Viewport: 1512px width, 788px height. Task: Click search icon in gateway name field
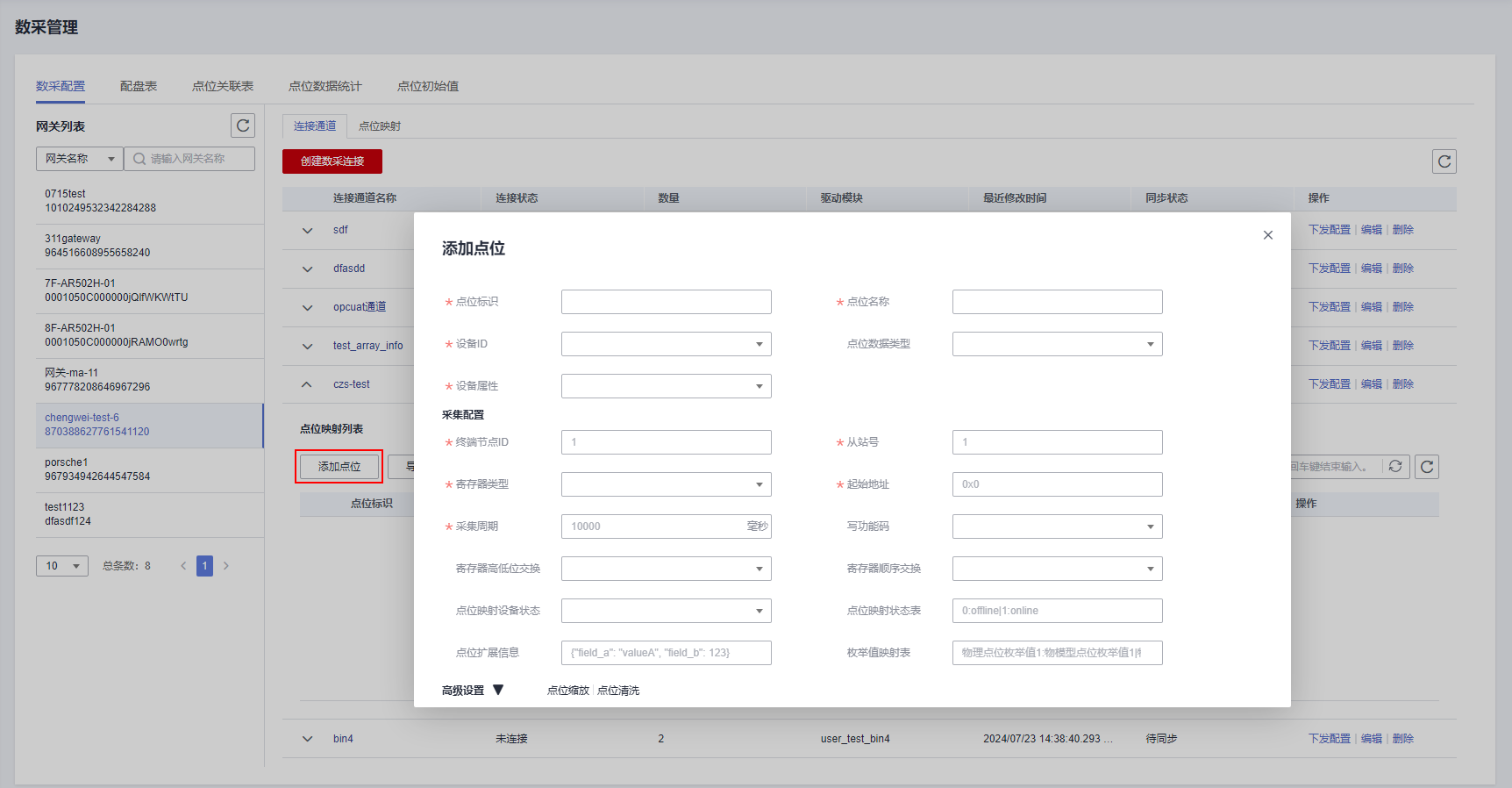point(139,159)
